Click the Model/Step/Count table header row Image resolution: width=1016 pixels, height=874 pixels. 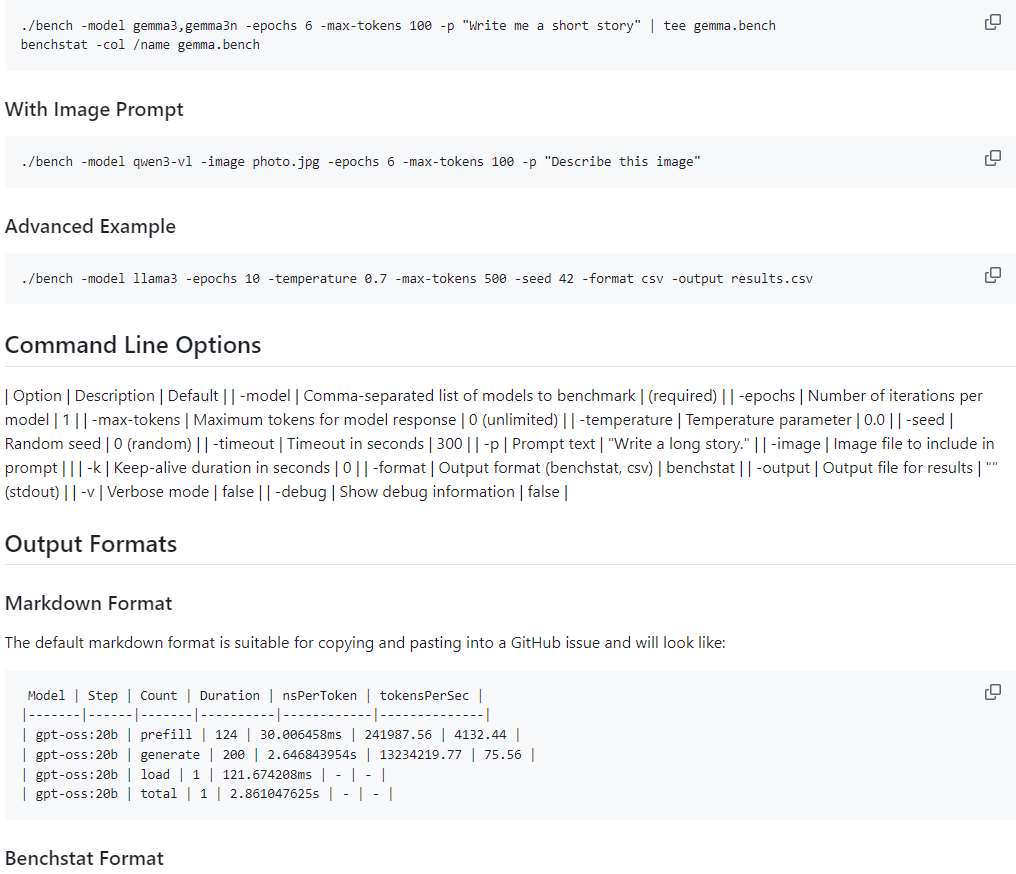[256, 696]
